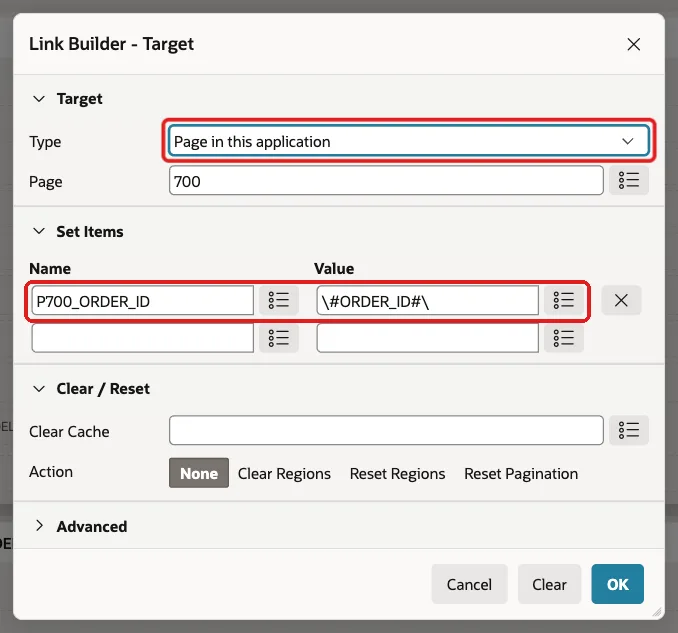Click the P700_ORDER_ID name field

pos(143,301)
